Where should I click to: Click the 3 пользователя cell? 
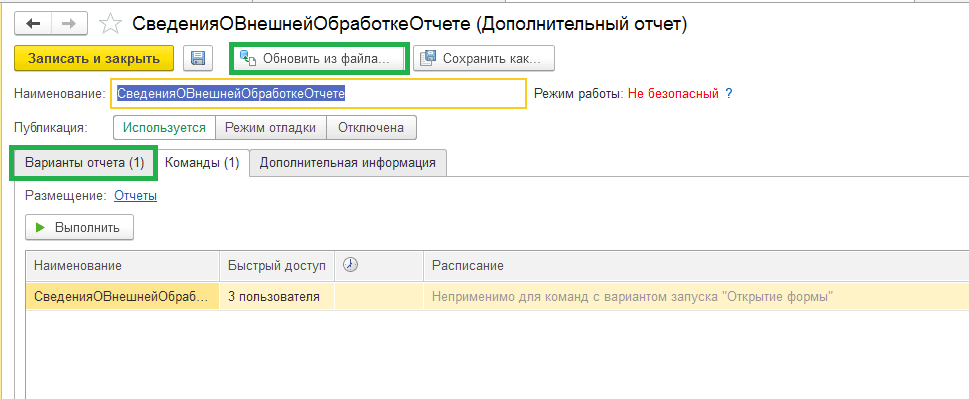[x=277, y=296]
